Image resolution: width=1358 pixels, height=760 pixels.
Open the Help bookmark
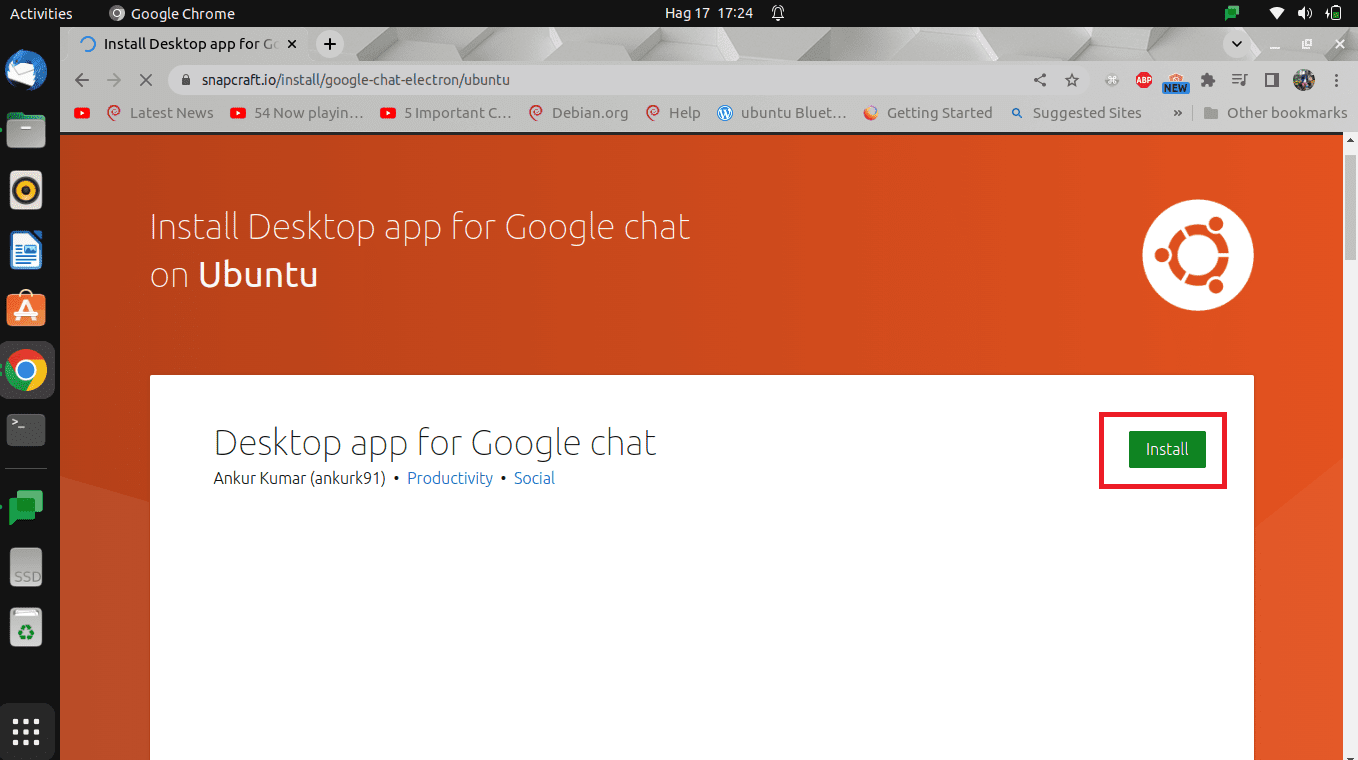673,113
